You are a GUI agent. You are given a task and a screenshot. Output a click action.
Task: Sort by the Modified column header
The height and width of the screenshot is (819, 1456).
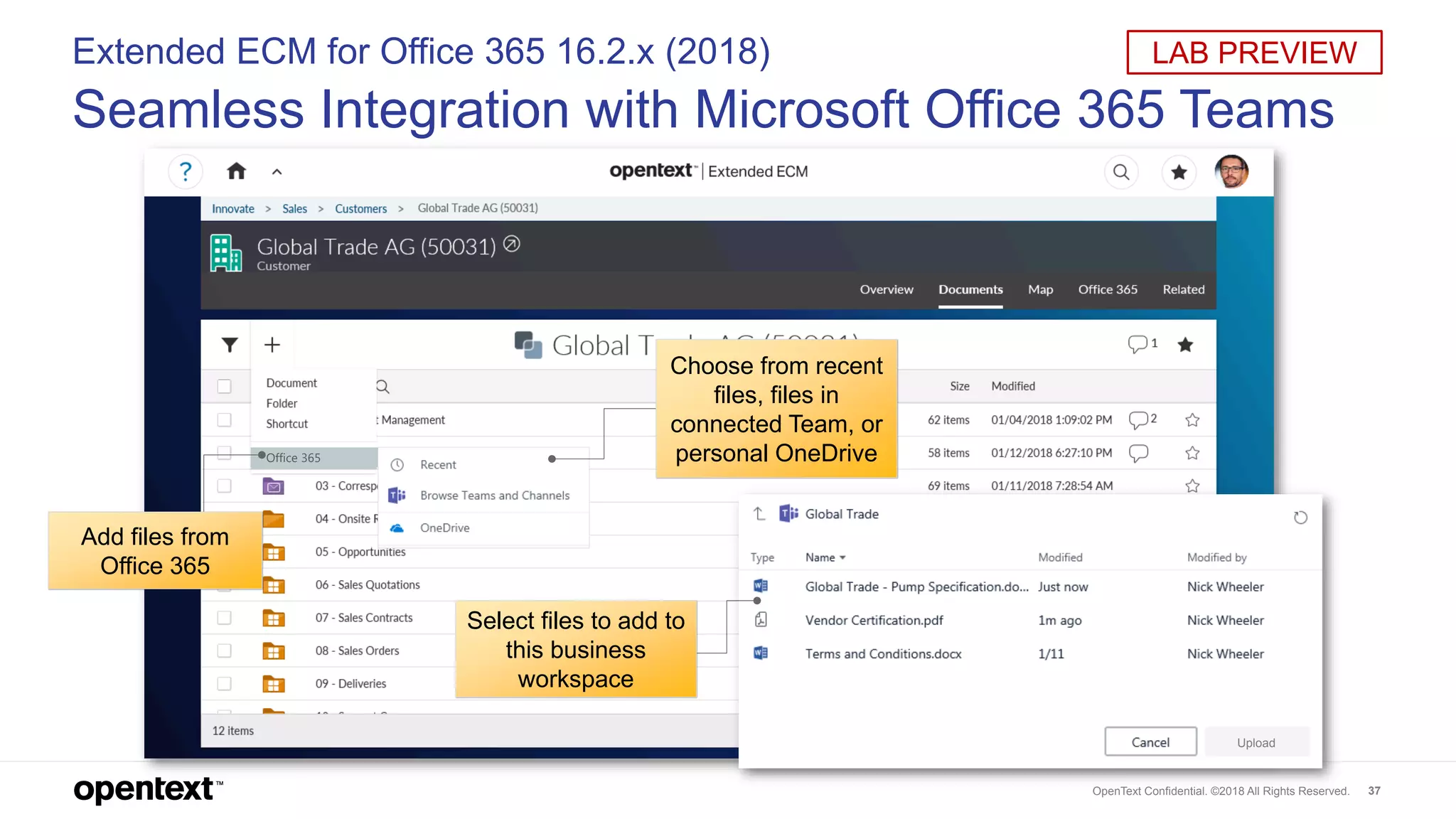pos(1013,386)
